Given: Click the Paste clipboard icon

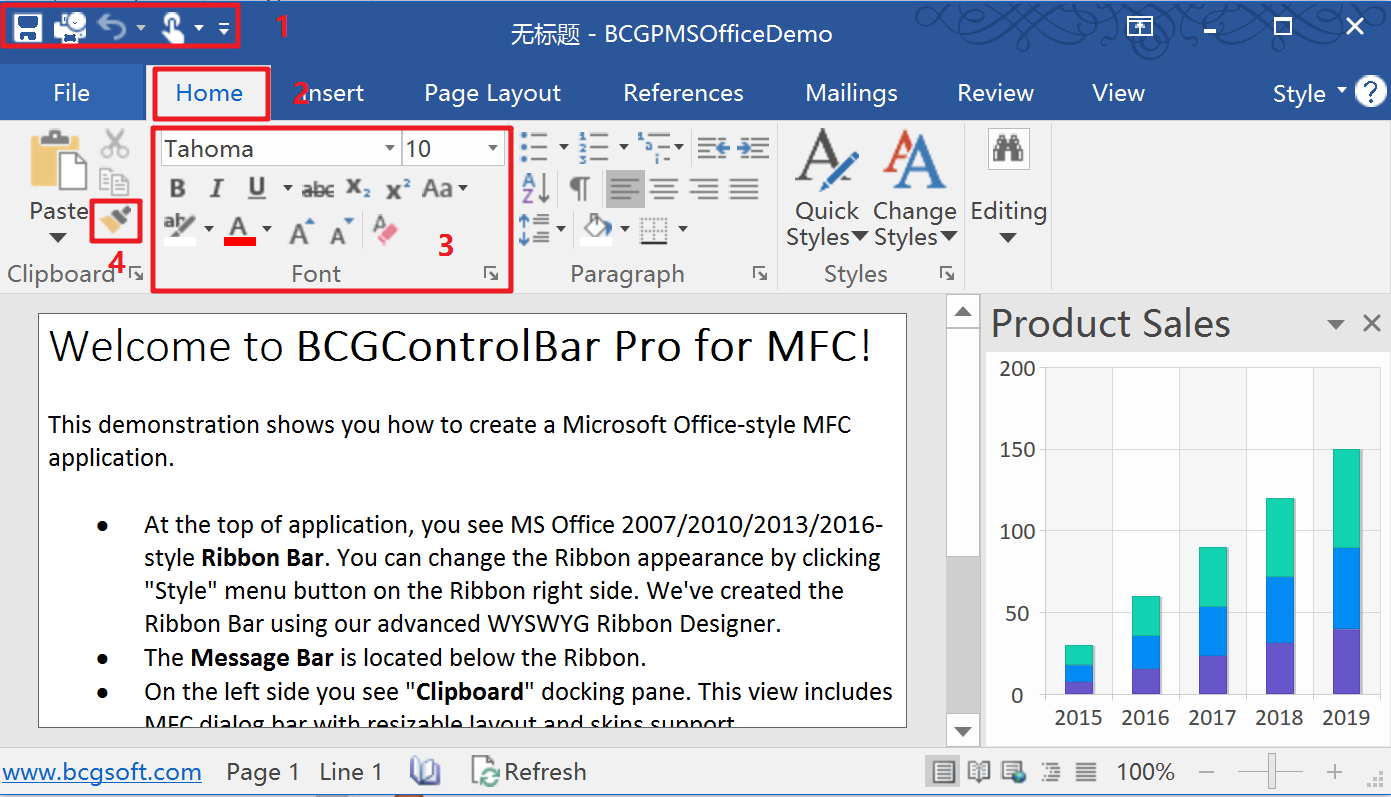Looking at the screenshot, I should pyautogui.click(x=57, y=160).
